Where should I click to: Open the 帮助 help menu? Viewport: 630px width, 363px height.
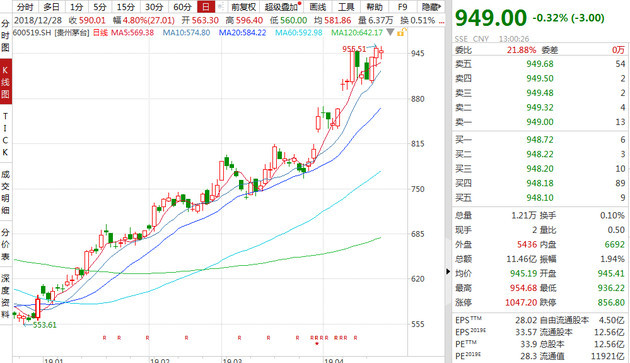point(374,7)
